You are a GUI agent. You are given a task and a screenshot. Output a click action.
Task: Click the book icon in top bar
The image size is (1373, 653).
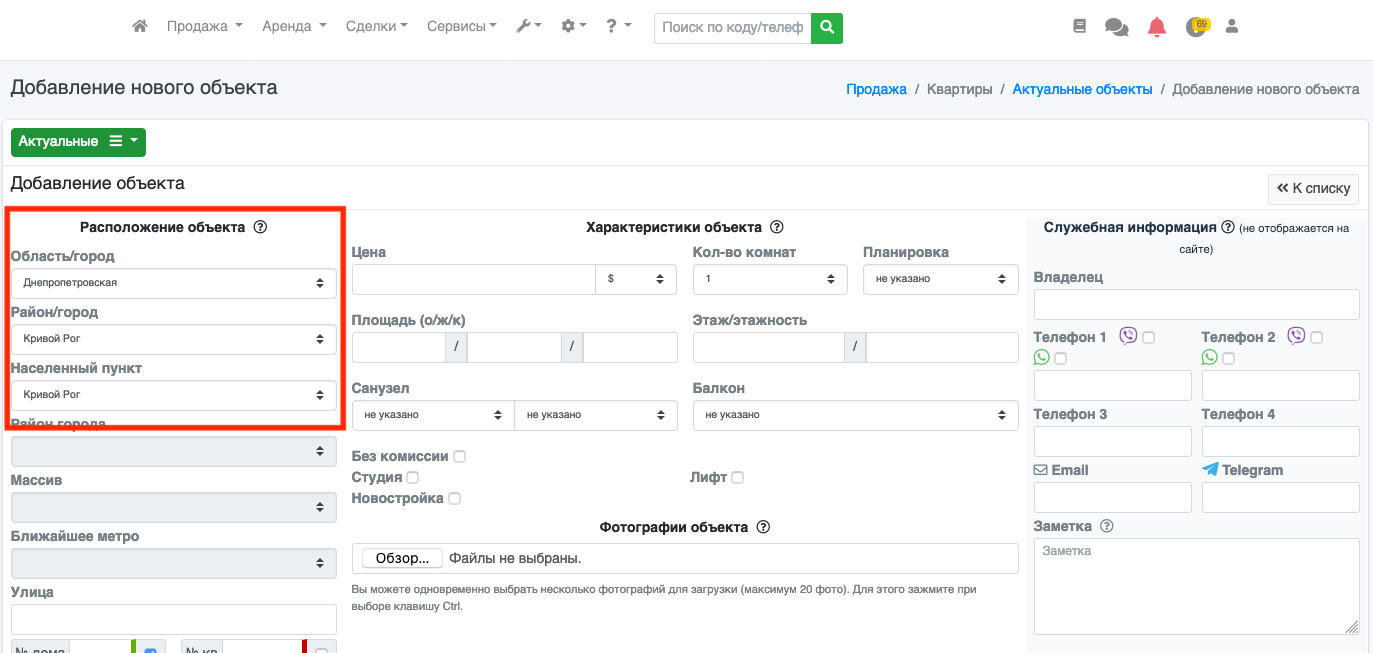coord(1079,27)
